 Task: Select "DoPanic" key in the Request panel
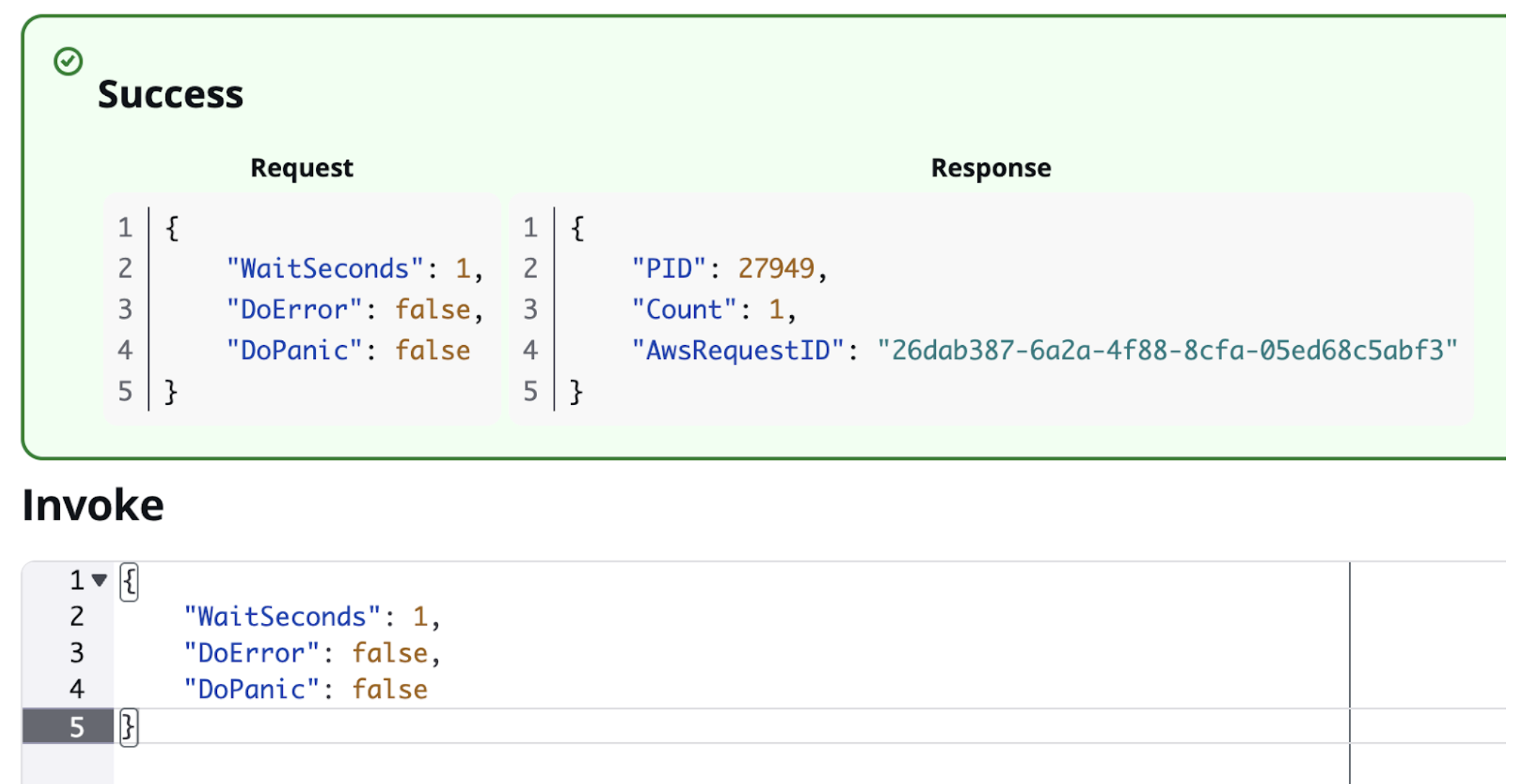coord(293,351)
